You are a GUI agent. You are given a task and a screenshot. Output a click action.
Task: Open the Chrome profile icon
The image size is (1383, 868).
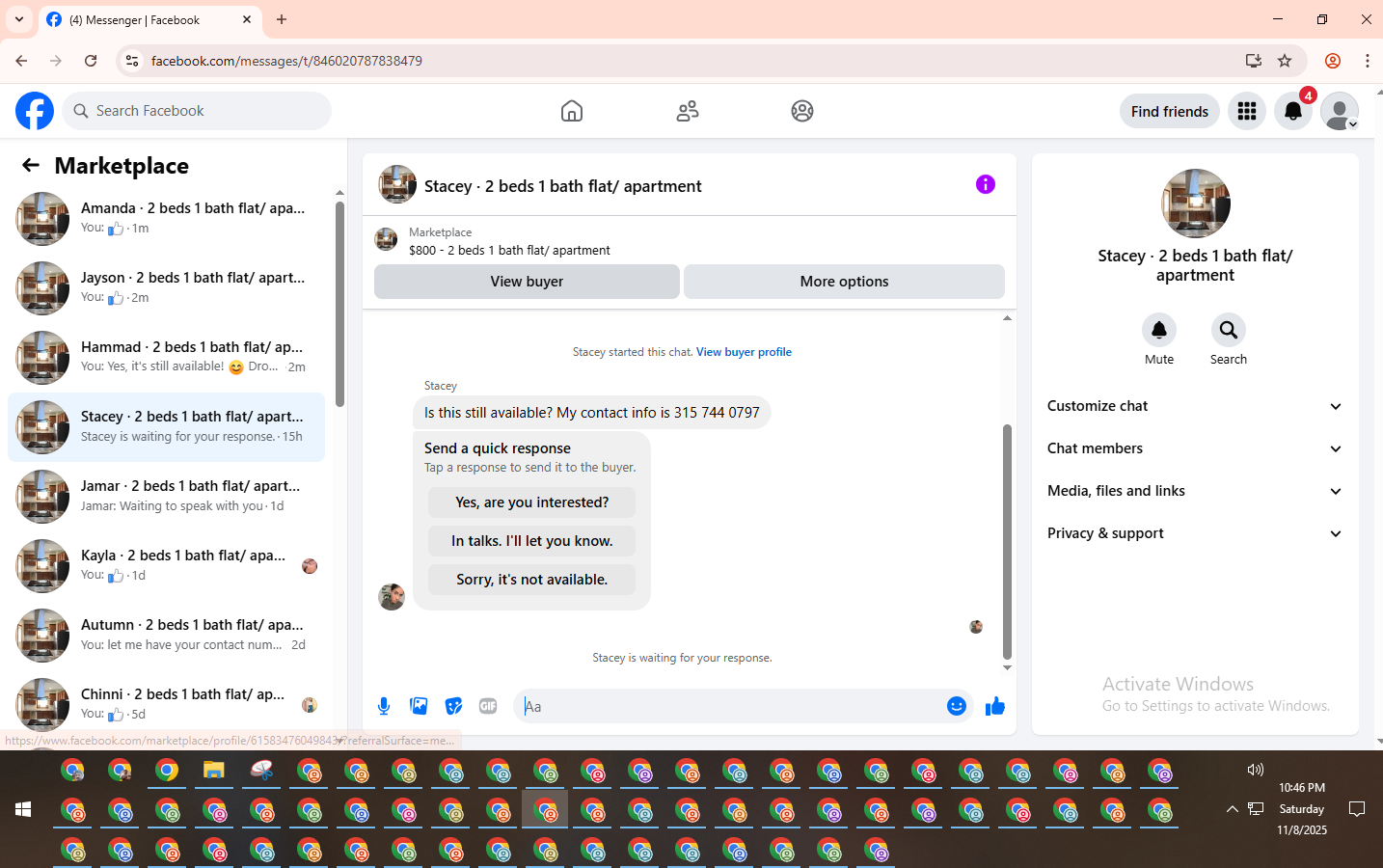pyautogui.click(x=1333, y=61)
